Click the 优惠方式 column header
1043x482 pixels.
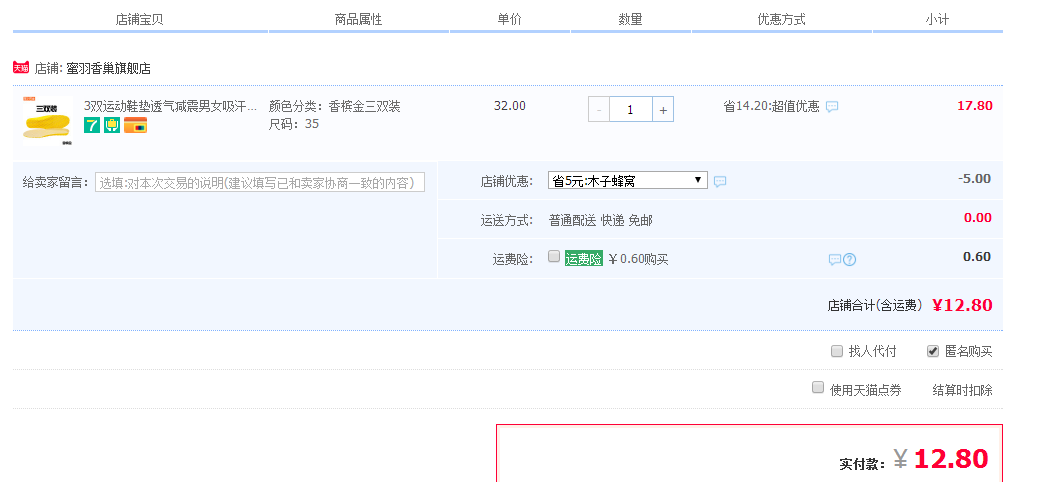[782, 19]
